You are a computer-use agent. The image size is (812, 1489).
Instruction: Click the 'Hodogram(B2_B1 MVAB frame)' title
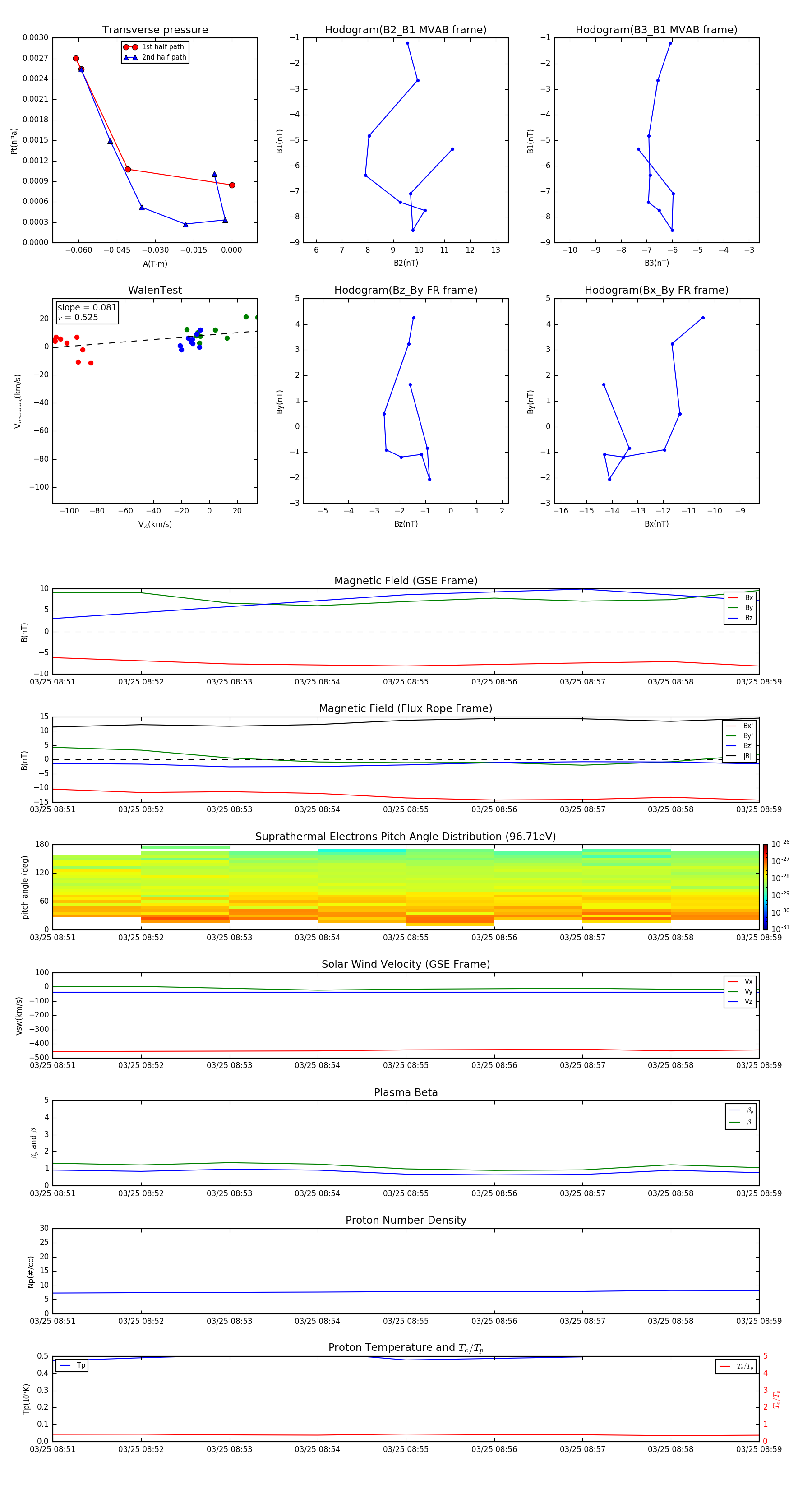[406, 29]
